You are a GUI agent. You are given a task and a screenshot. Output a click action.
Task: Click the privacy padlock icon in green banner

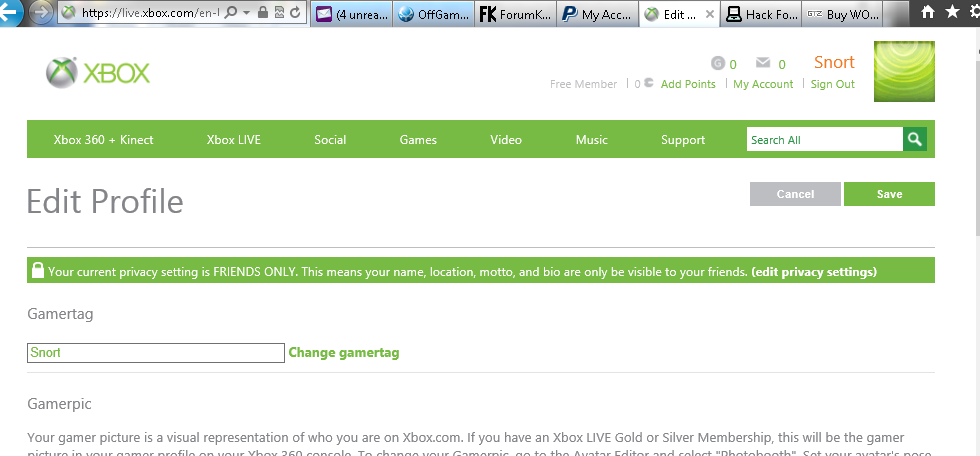[x=38, y=270]
